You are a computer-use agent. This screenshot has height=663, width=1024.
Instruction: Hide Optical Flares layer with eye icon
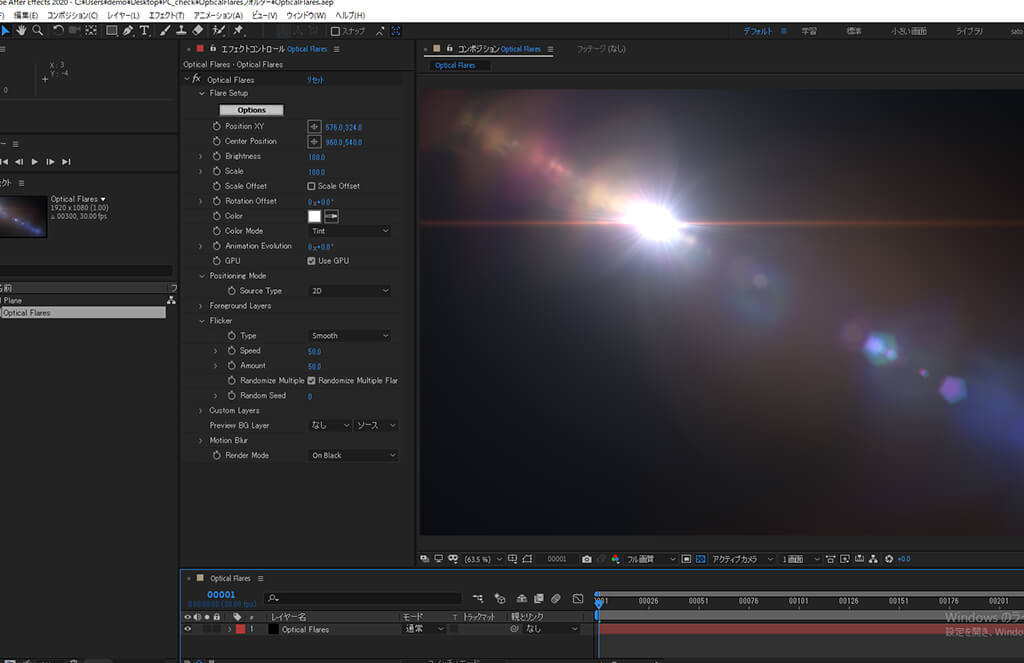pos(187,630)
